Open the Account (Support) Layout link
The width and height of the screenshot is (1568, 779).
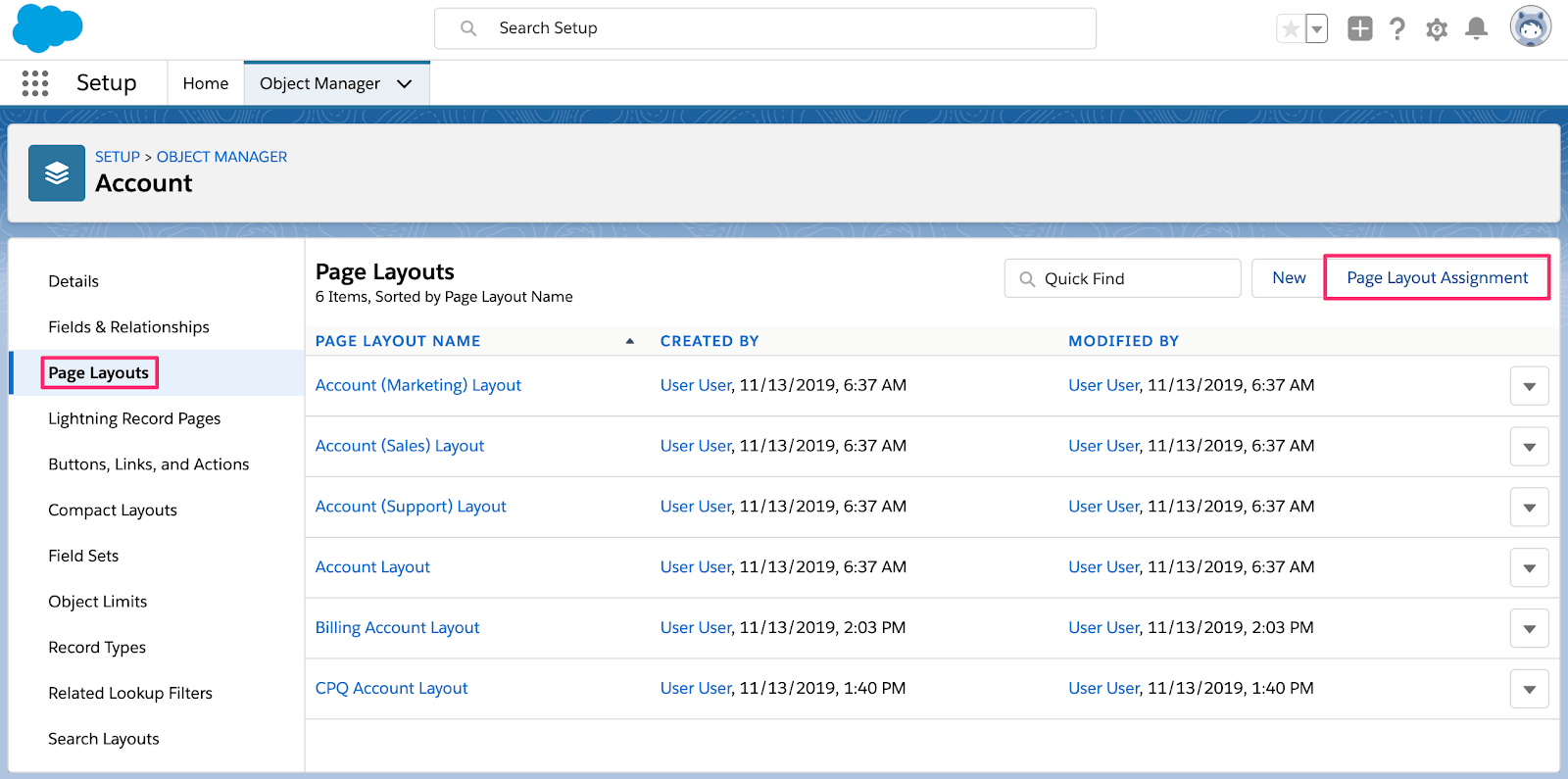pos(411,507)
